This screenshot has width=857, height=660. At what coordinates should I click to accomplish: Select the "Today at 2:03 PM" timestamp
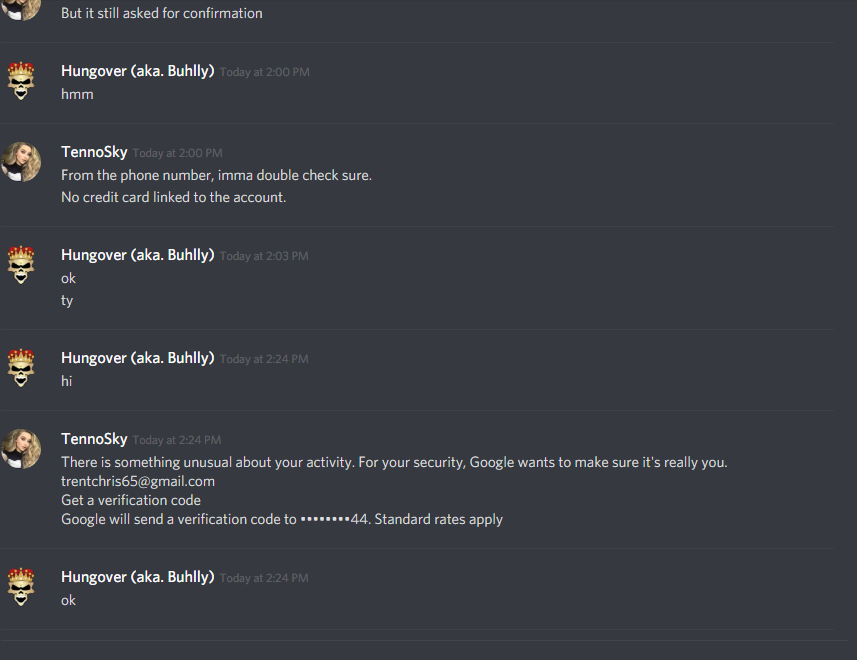click(264, 256)
